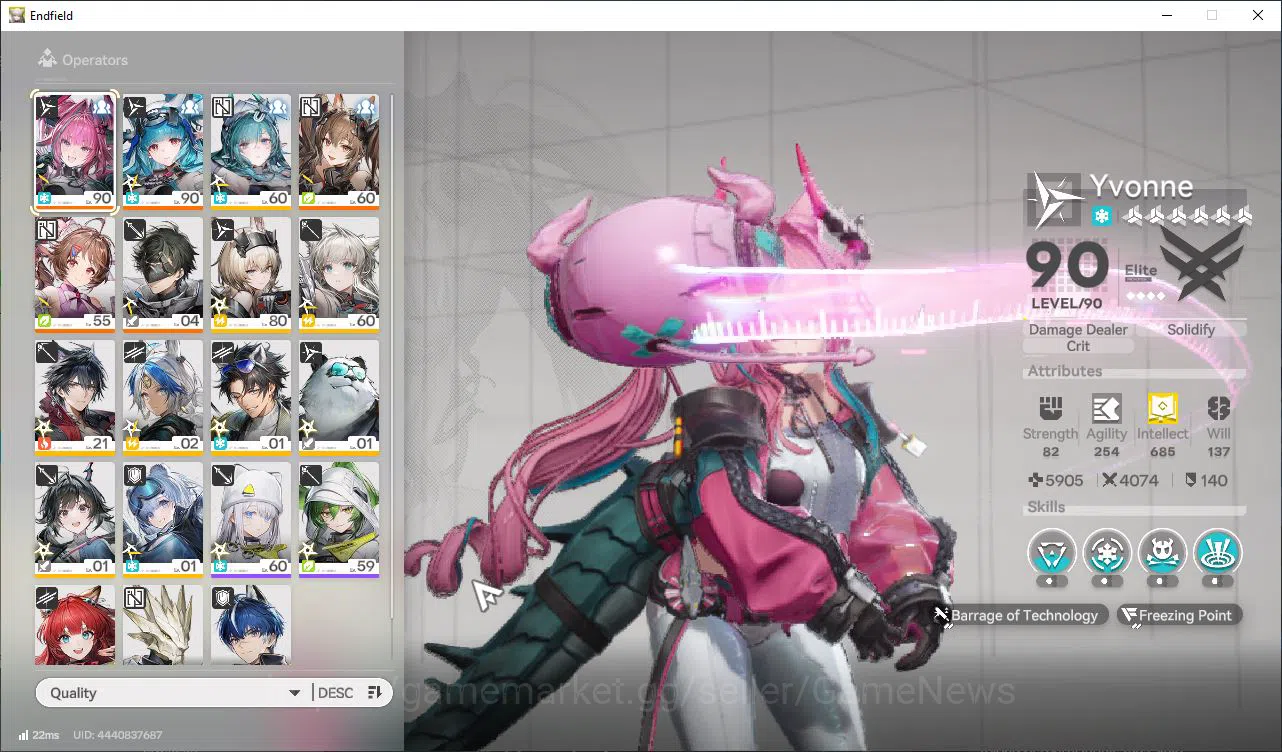Click the Attributes section heading
1282x752 pixels.
(x=1065, y=371)
